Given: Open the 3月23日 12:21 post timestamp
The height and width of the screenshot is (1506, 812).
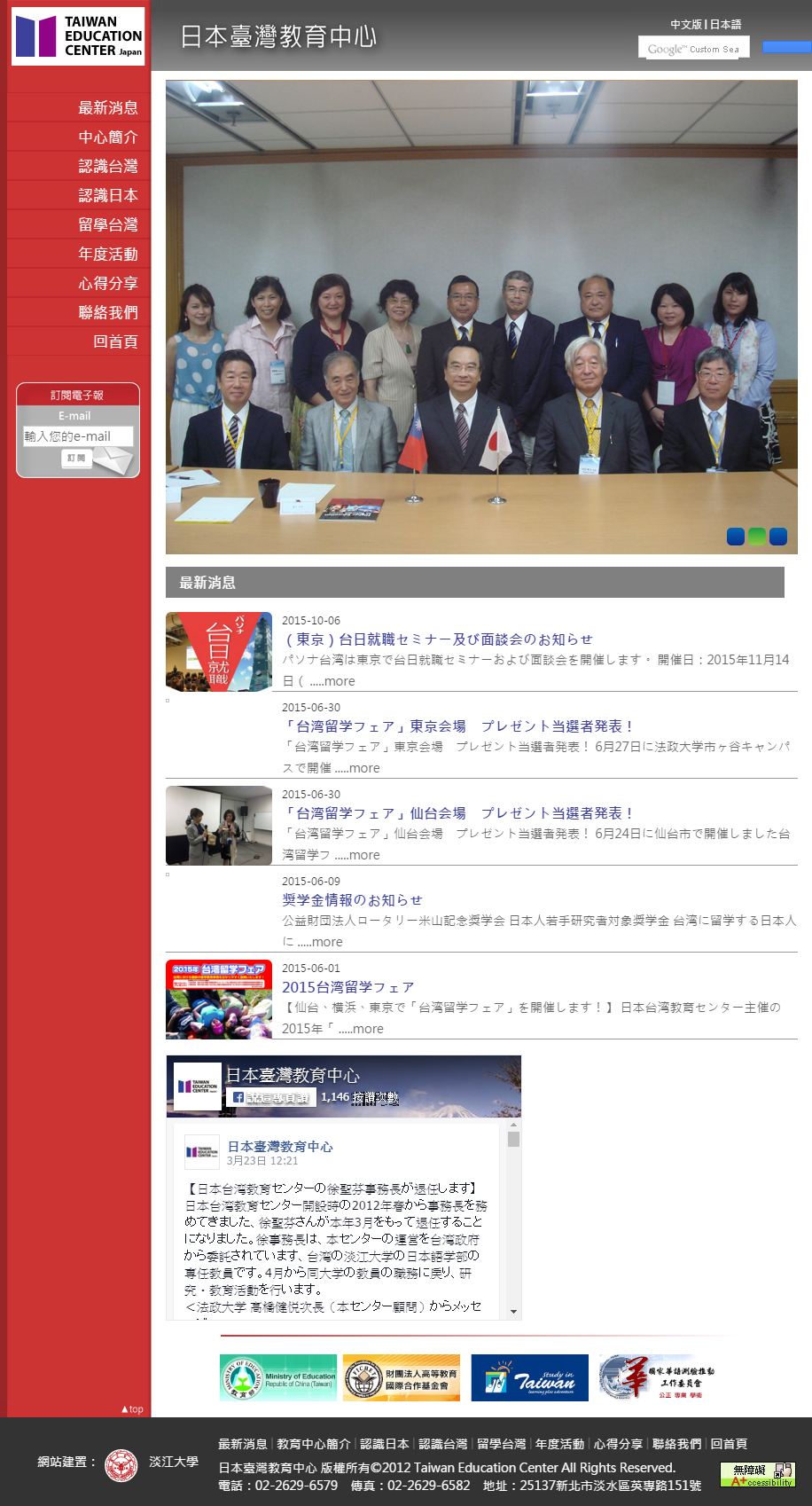Looking at the screenshot, I should (262, 1161).
